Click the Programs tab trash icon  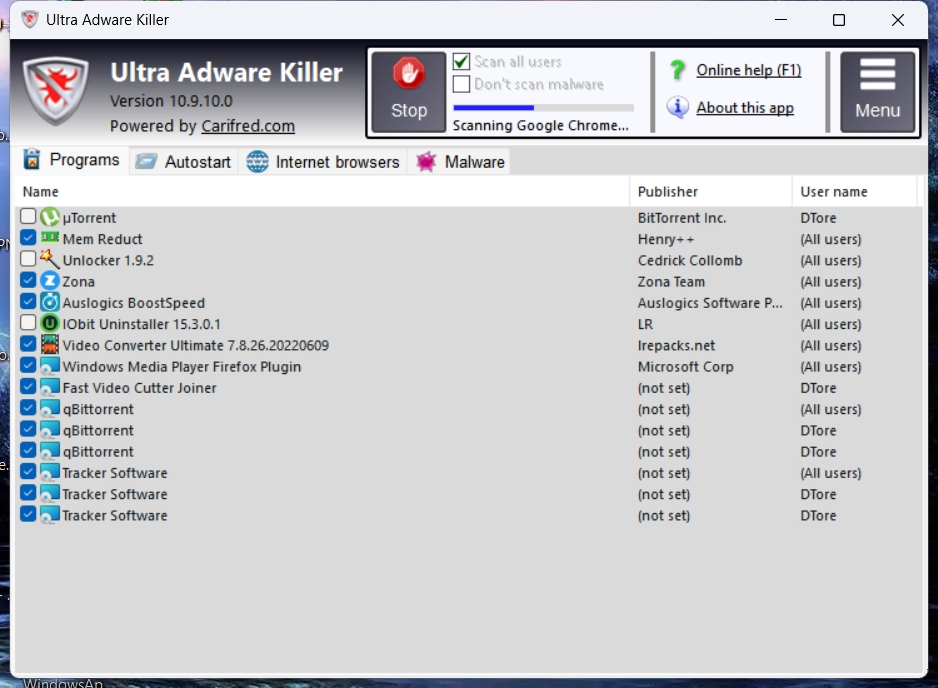pos(32,160)
